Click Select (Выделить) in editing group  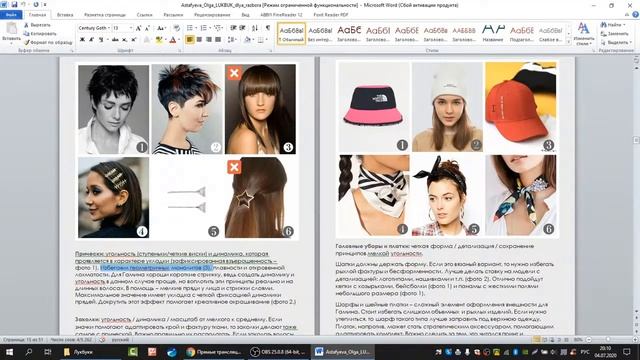pos(616,42)
